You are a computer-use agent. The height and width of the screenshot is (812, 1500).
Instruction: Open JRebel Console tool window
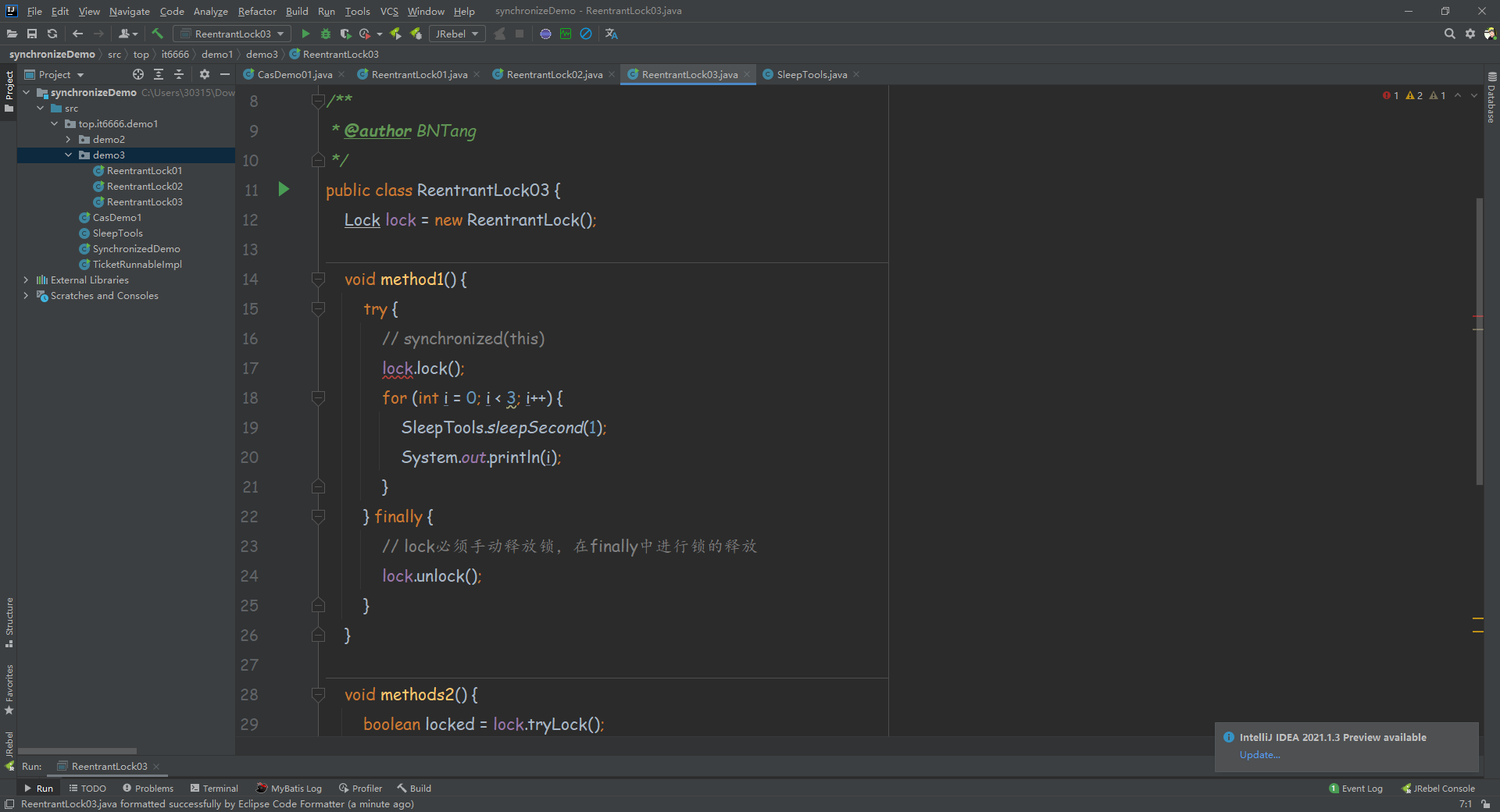pos(1438,788)
